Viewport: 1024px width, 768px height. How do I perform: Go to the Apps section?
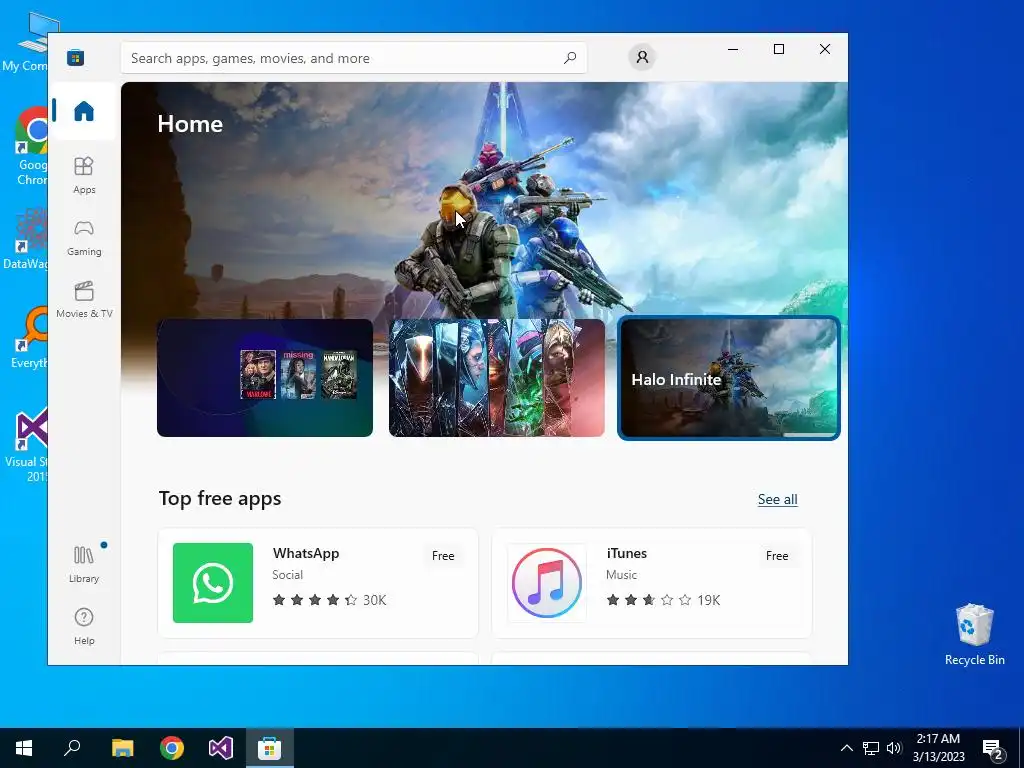84,175
